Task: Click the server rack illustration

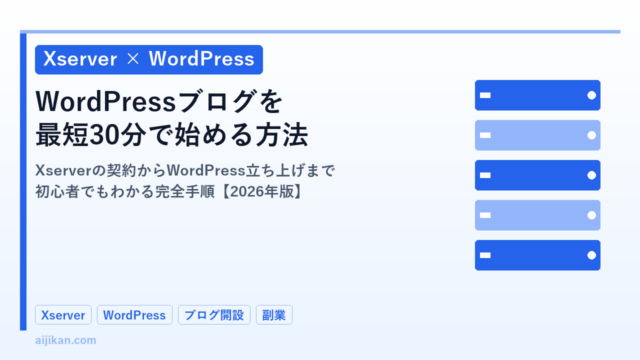Action: pyautogui.click(x=538, y=175)
